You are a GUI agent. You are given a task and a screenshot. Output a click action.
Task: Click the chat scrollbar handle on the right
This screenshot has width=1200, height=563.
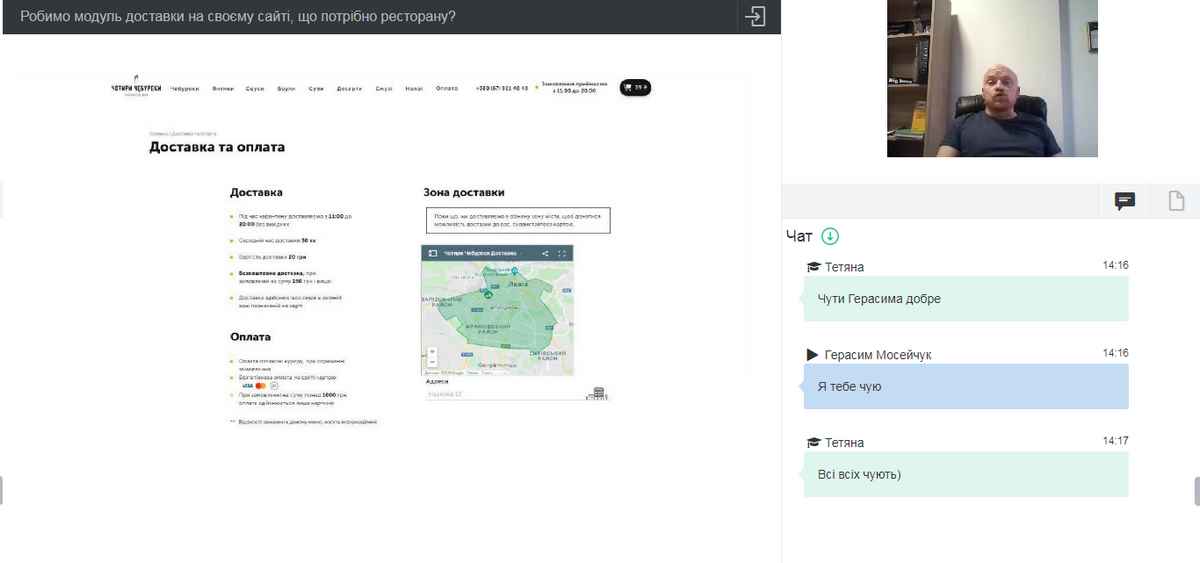click(1196, 491)
